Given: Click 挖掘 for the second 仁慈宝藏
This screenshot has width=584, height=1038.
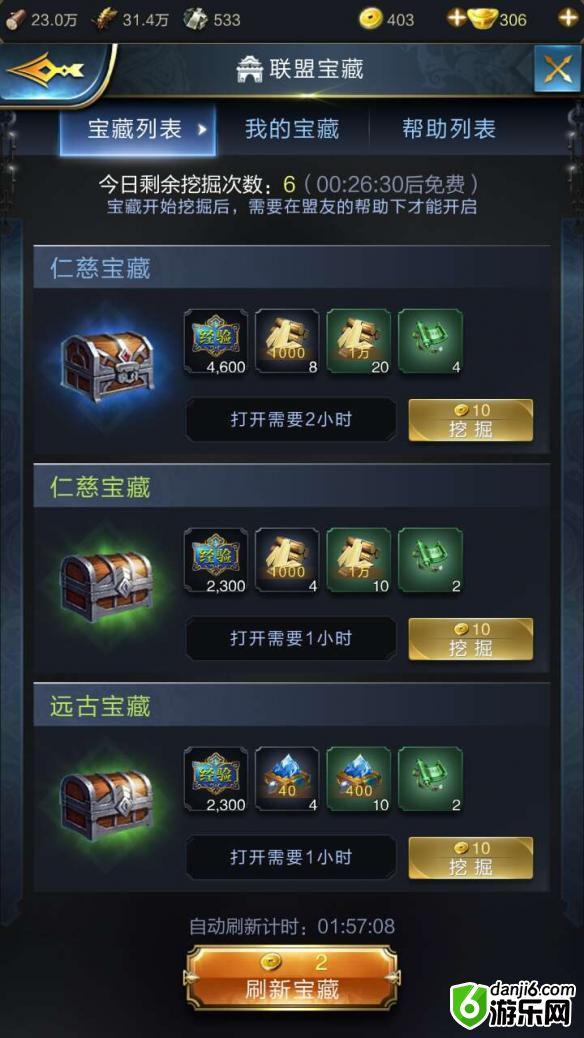Looking at the screenshot, I should coord(471,639).
